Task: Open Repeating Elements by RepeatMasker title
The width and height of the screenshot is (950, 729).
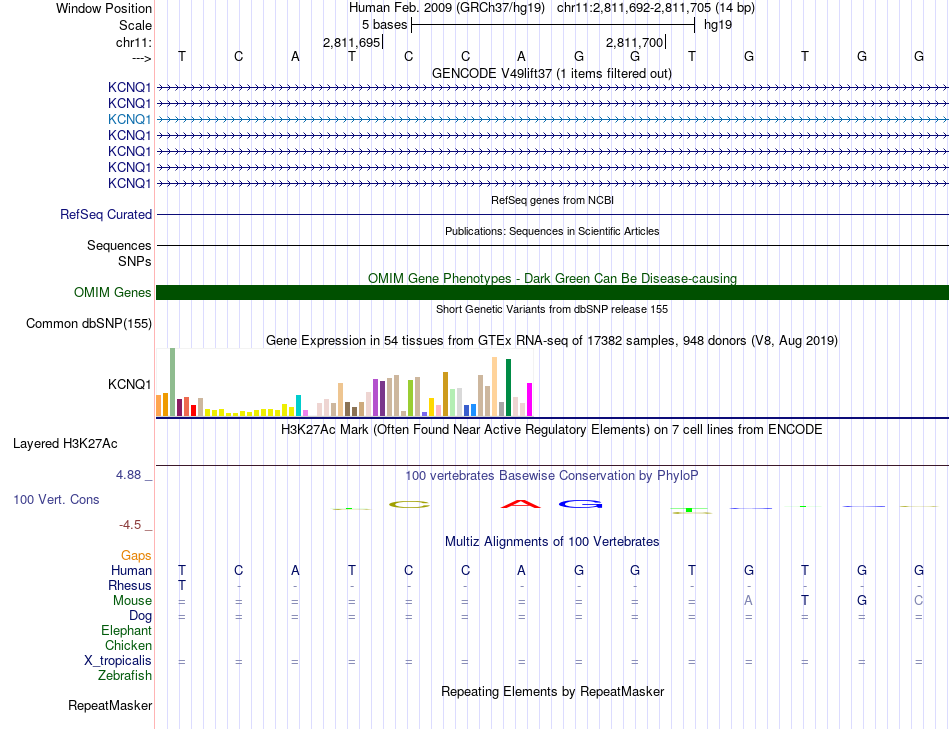Action: (x=553, y=691)
